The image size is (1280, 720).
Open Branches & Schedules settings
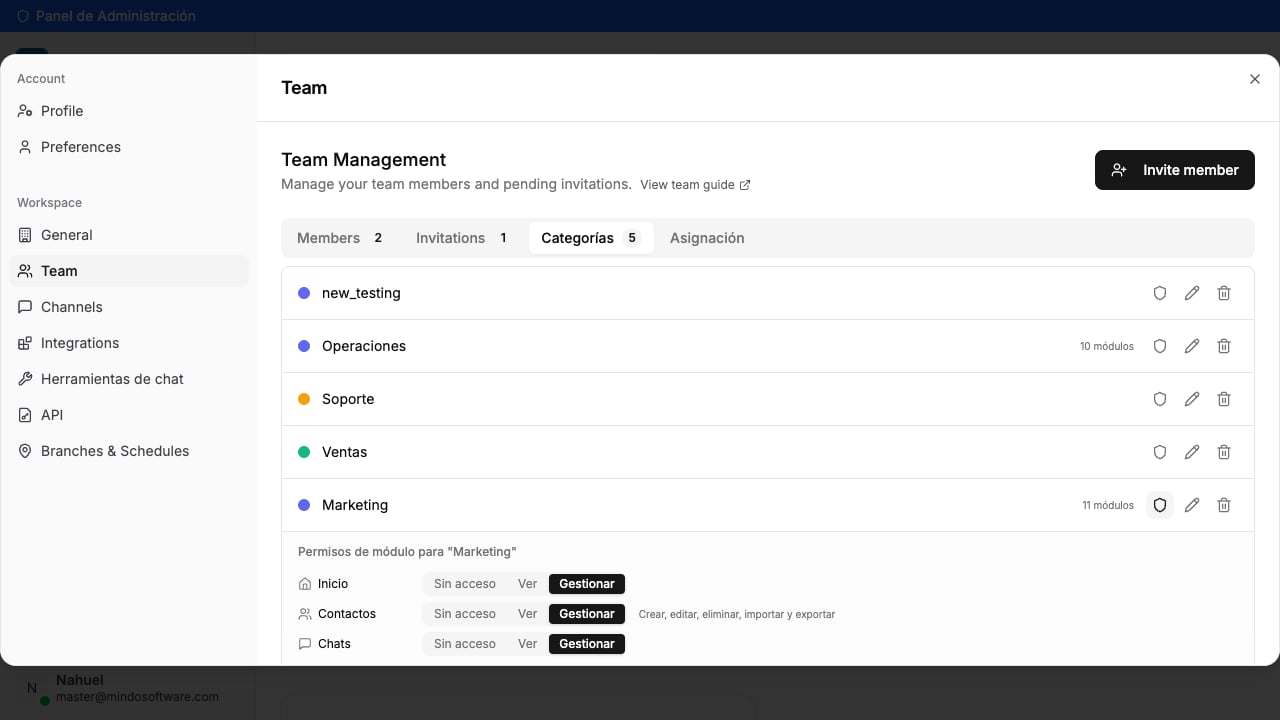pos(129,451)
